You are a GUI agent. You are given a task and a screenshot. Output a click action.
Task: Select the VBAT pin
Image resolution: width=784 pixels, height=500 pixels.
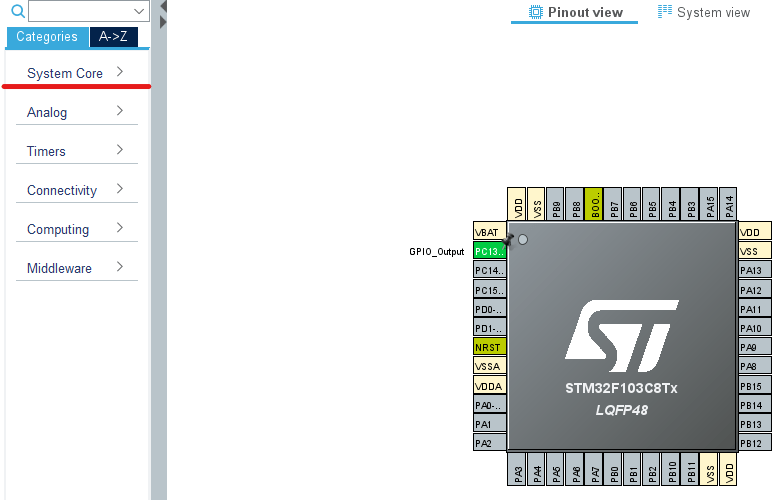click(490, 232)
